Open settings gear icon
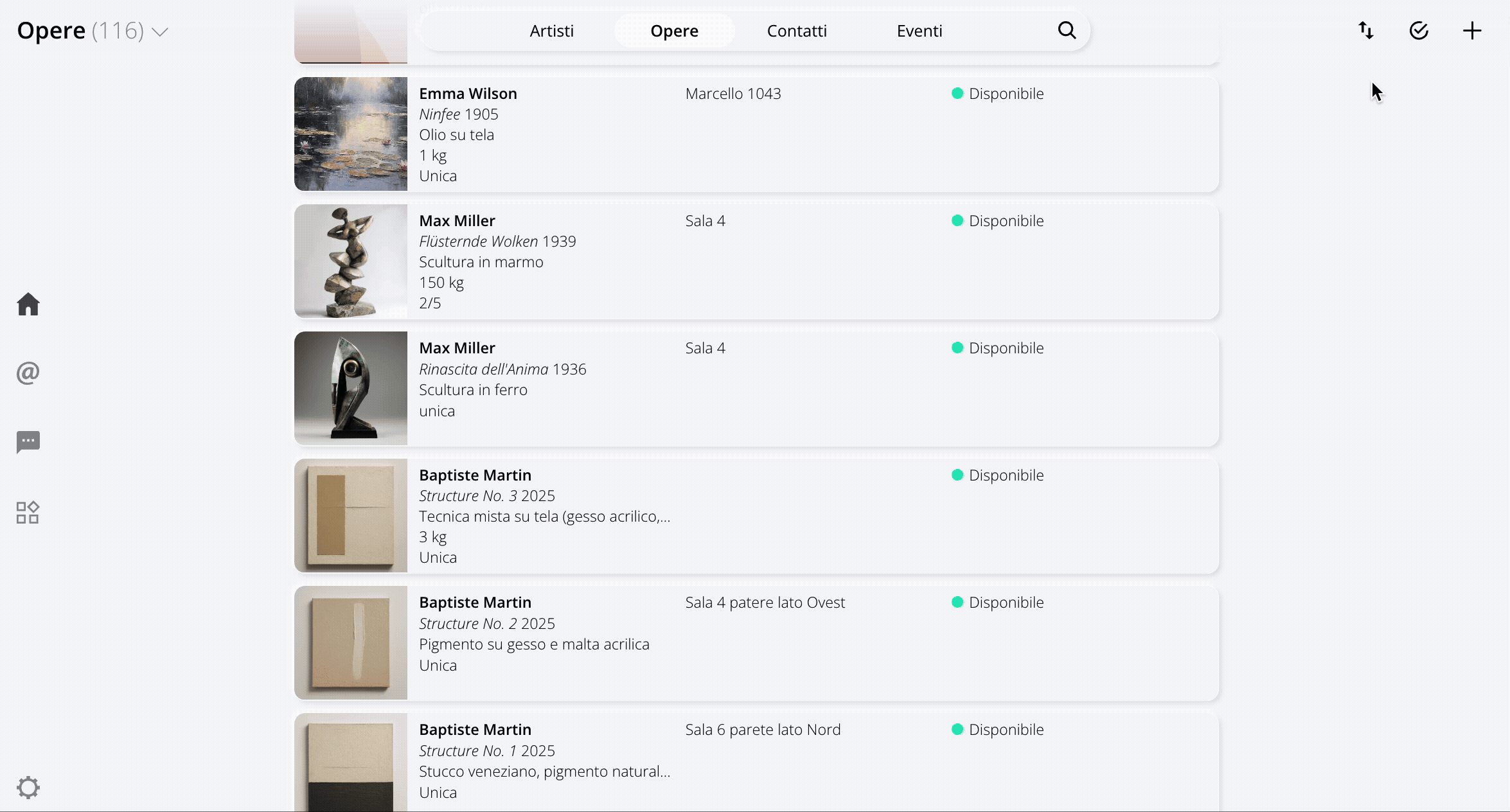The image size is (1510, 812). click(28, 787)
